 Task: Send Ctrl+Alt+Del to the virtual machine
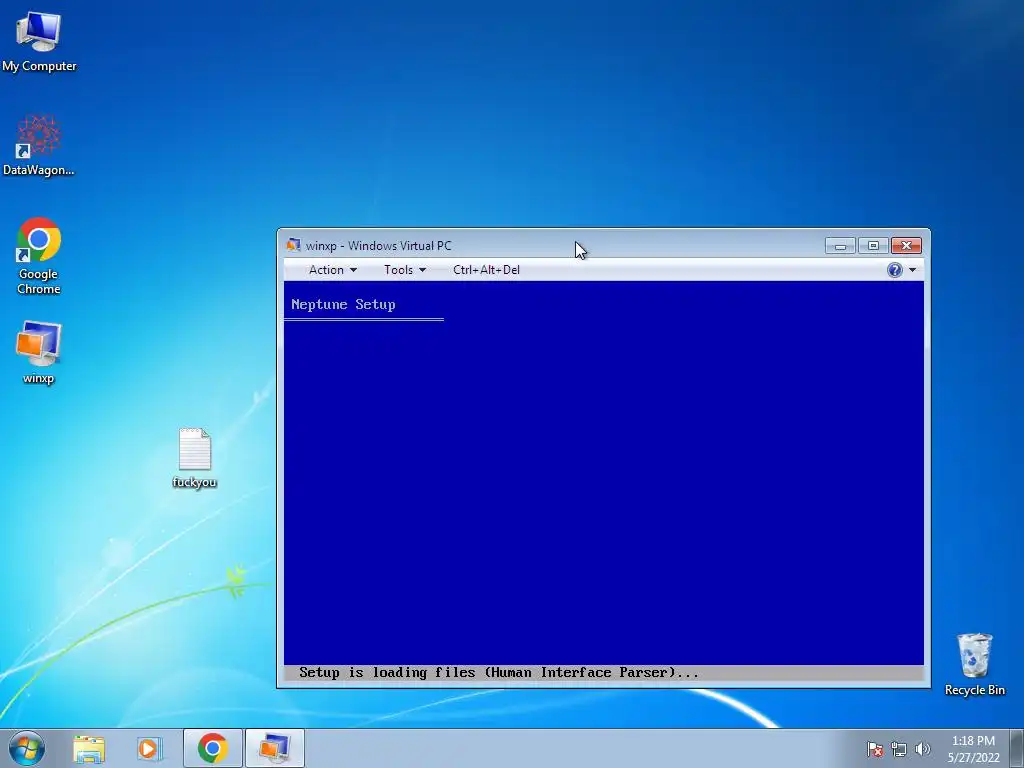[x=487, y=270]
